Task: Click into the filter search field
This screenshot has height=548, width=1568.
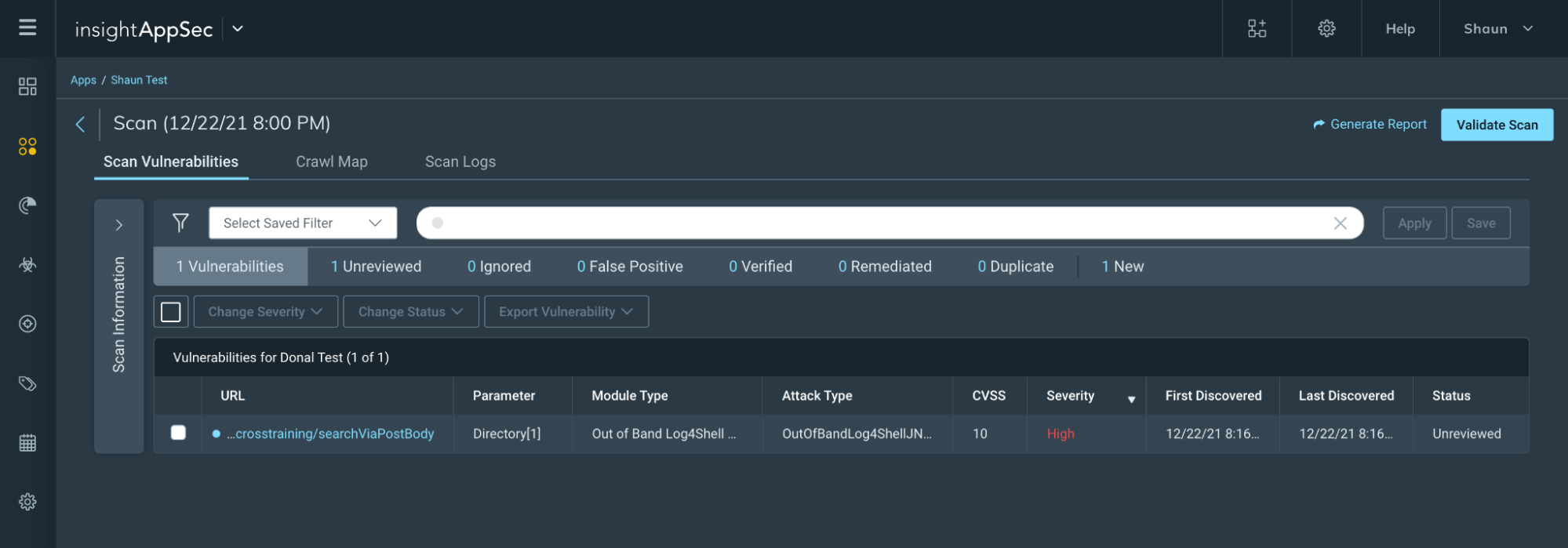Action: [879, 223]
